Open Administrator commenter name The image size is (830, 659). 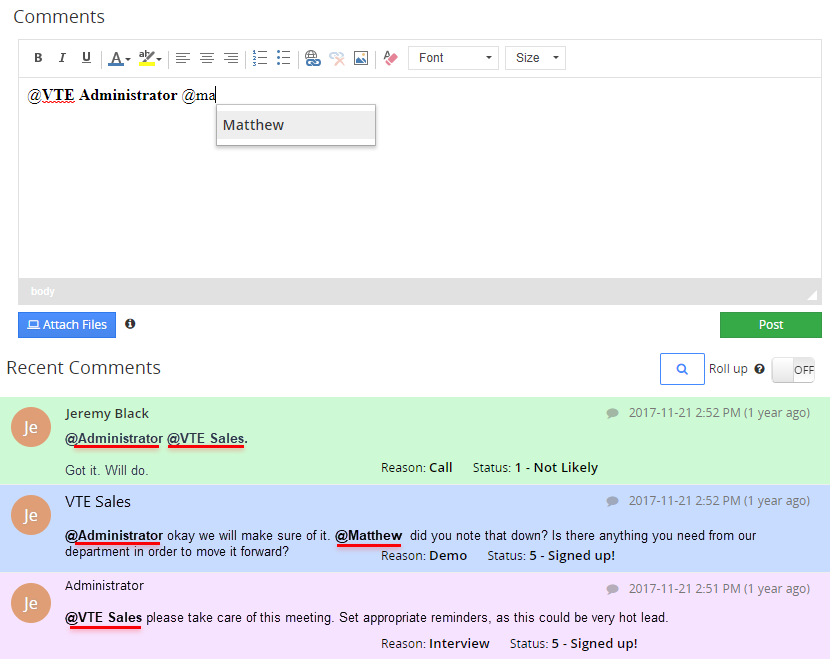pos(104,585)
